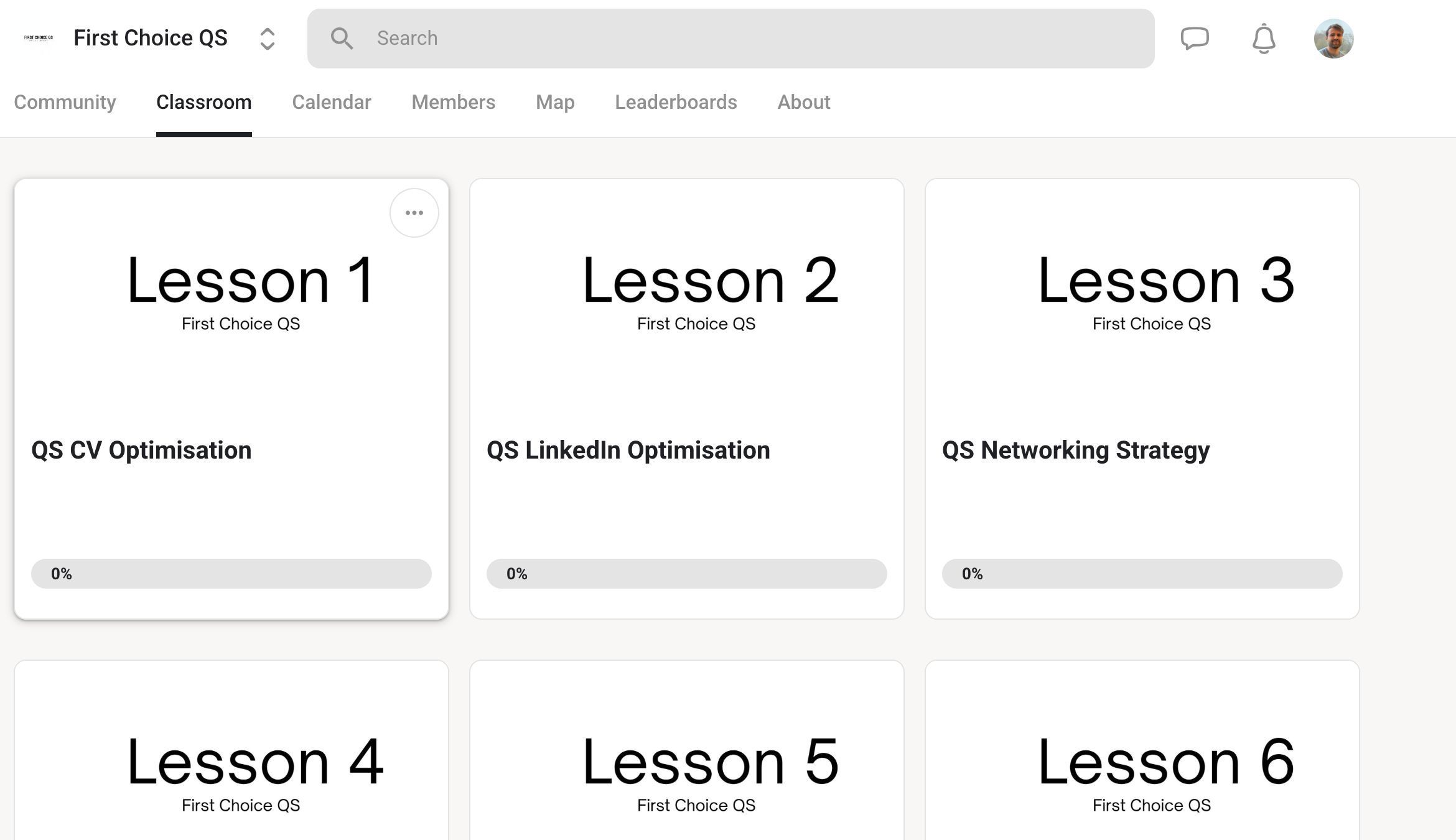Image resolution: width=1456 pixels, height=840 pixels.
Task: Open the Lesson 5 course card
Action: [687, 750]
